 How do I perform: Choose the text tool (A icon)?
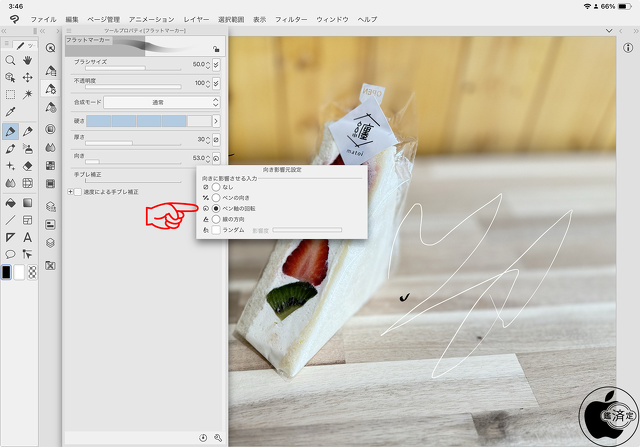coord(27,237)
